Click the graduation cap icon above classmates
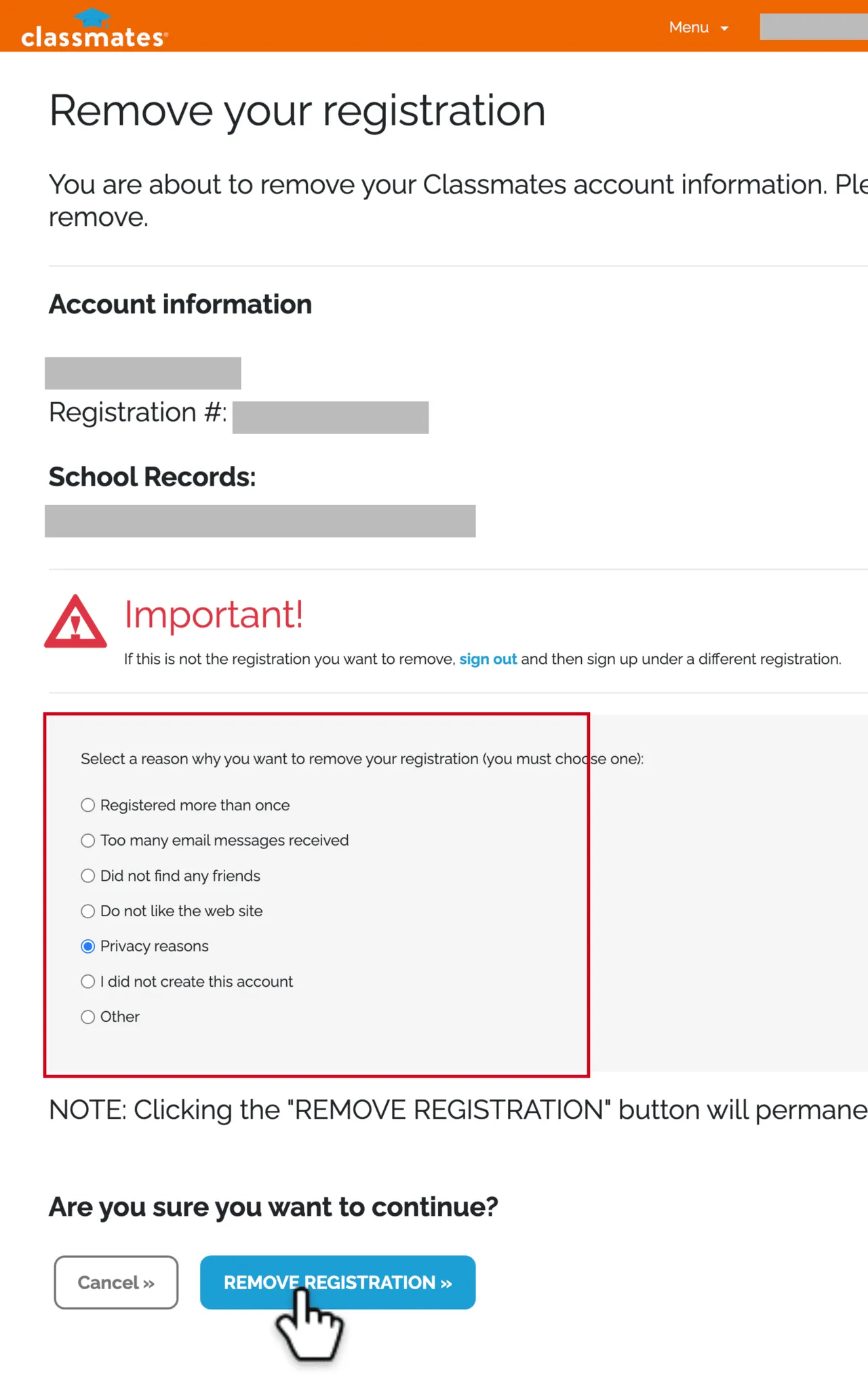This screenshot has height=1378, width=868. tap(92, 18)
